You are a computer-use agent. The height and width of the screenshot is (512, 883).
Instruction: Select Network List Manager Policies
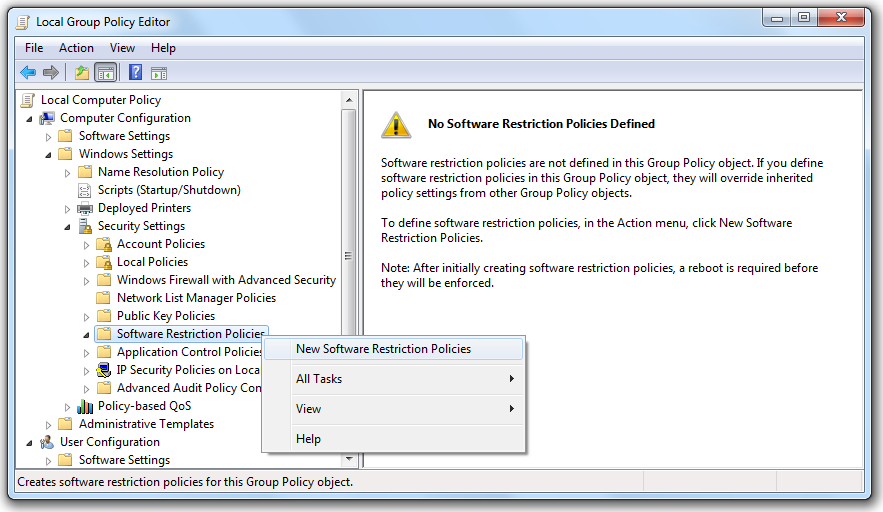point(197,298)
